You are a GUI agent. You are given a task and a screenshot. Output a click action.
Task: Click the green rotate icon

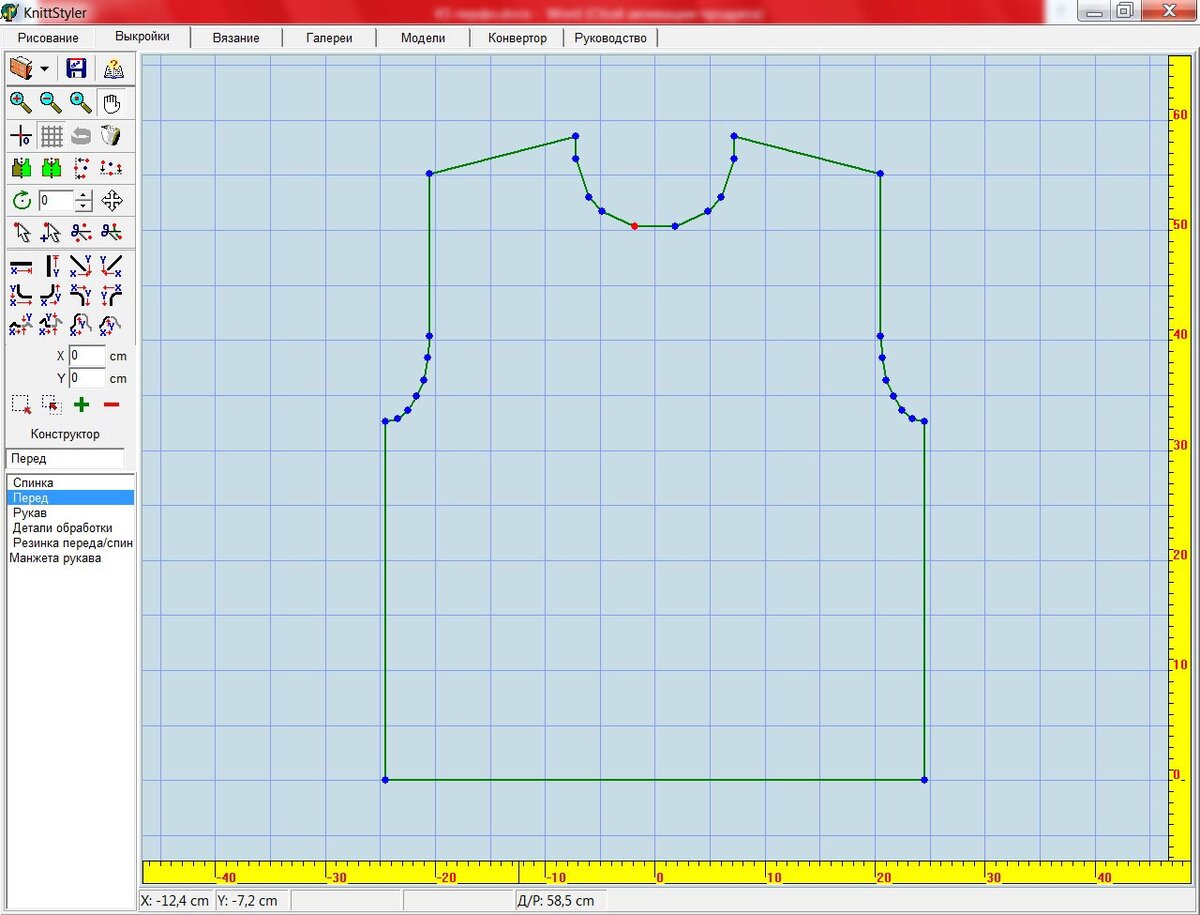pos(21,200)
